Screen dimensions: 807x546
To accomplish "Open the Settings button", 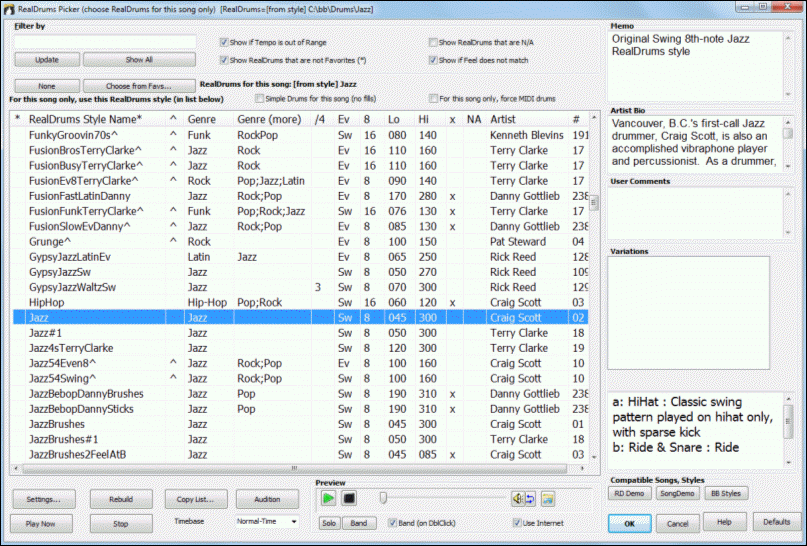I will click(x=43, y=499).
